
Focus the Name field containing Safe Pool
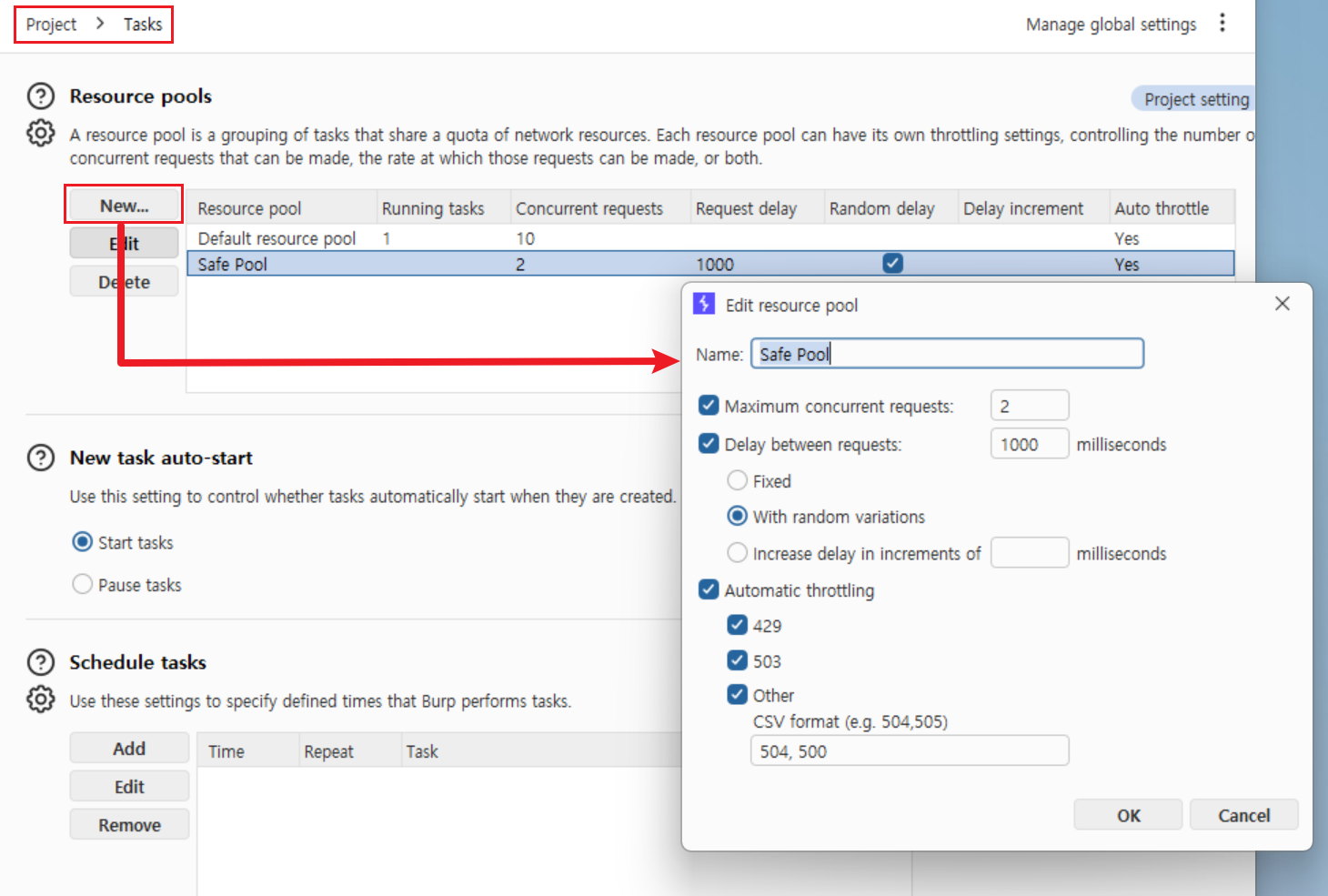tap(947, 354)
